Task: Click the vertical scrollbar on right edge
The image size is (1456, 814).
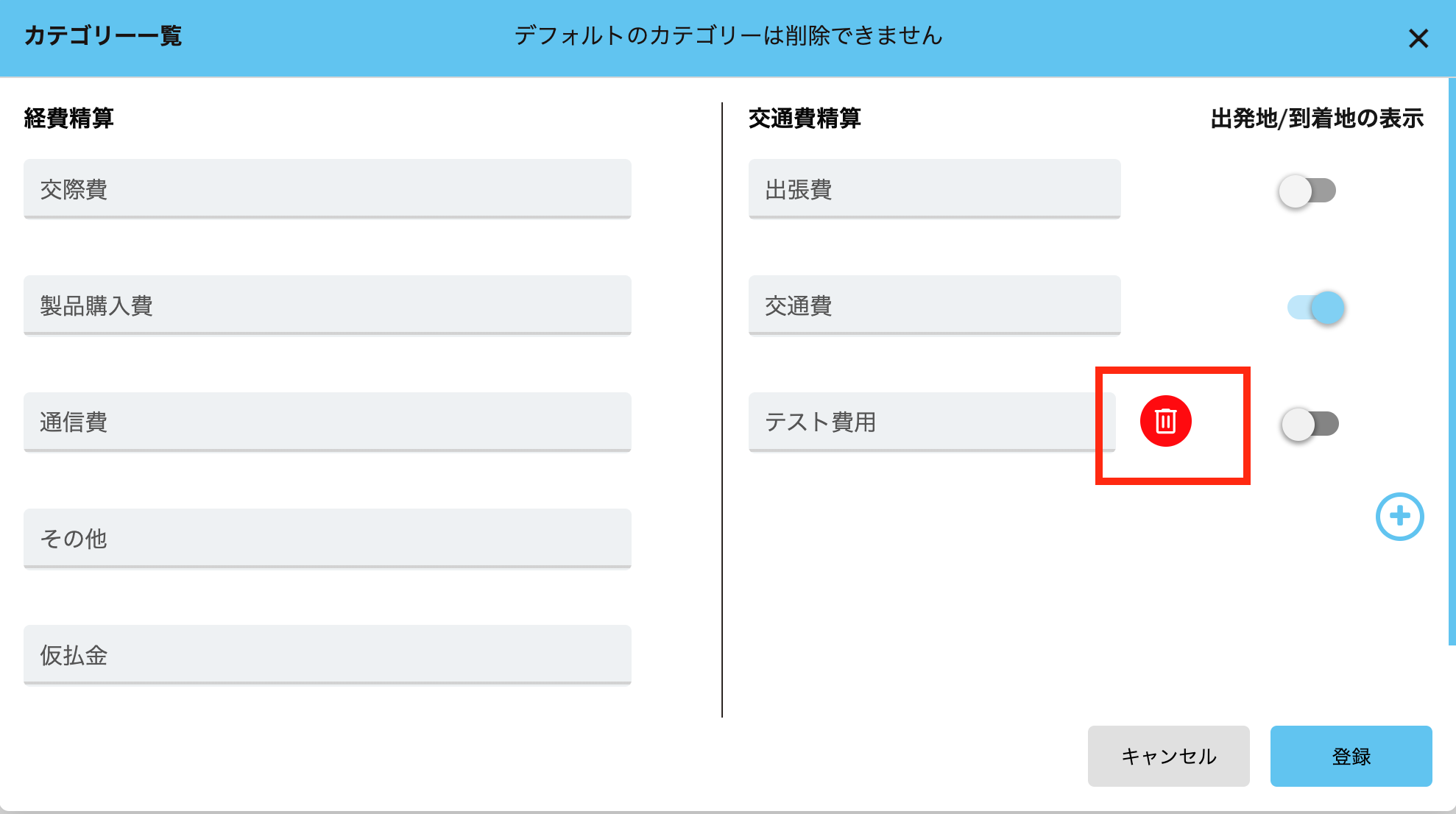Action: pos(1452,361)
